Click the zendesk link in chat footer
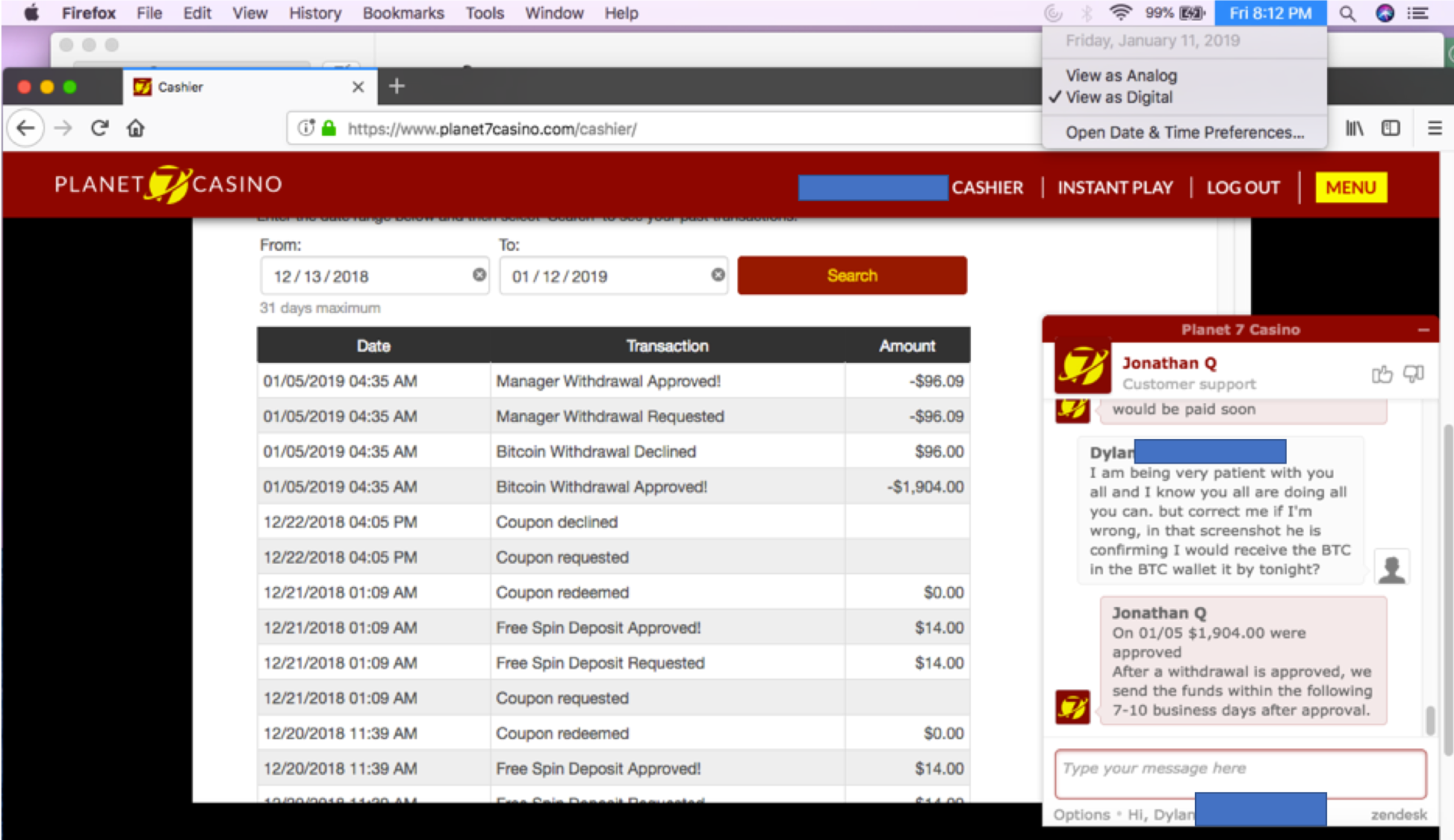 click(x=1399, y=815)
